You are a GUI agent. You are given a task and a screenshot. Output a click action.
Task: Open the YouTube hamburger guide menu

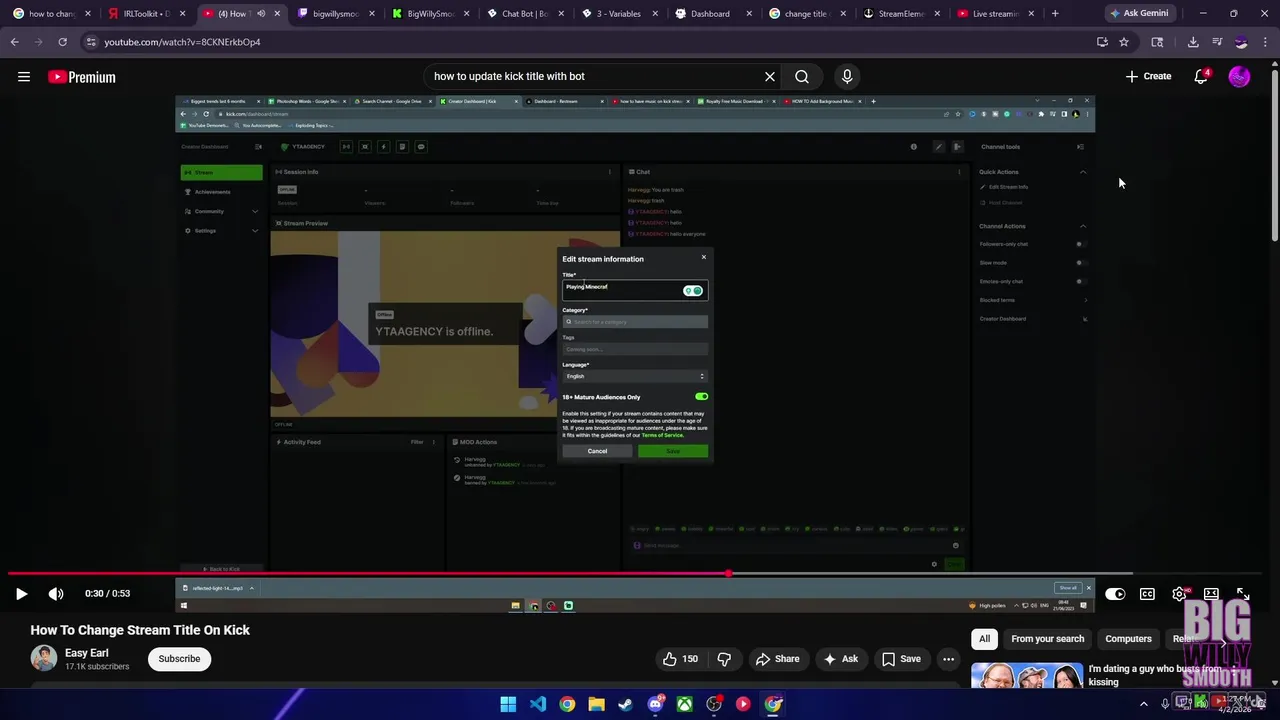[24, 77]
